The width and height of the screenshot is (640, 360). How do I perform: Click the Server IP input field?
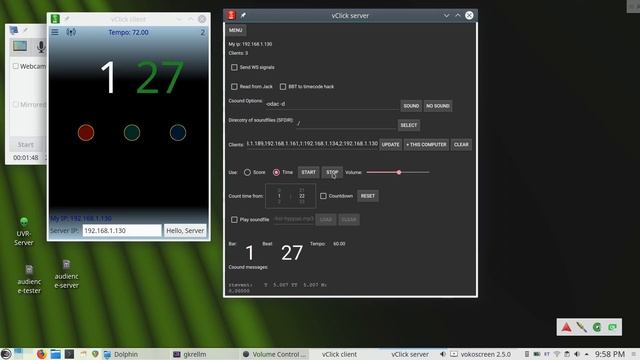122,231
